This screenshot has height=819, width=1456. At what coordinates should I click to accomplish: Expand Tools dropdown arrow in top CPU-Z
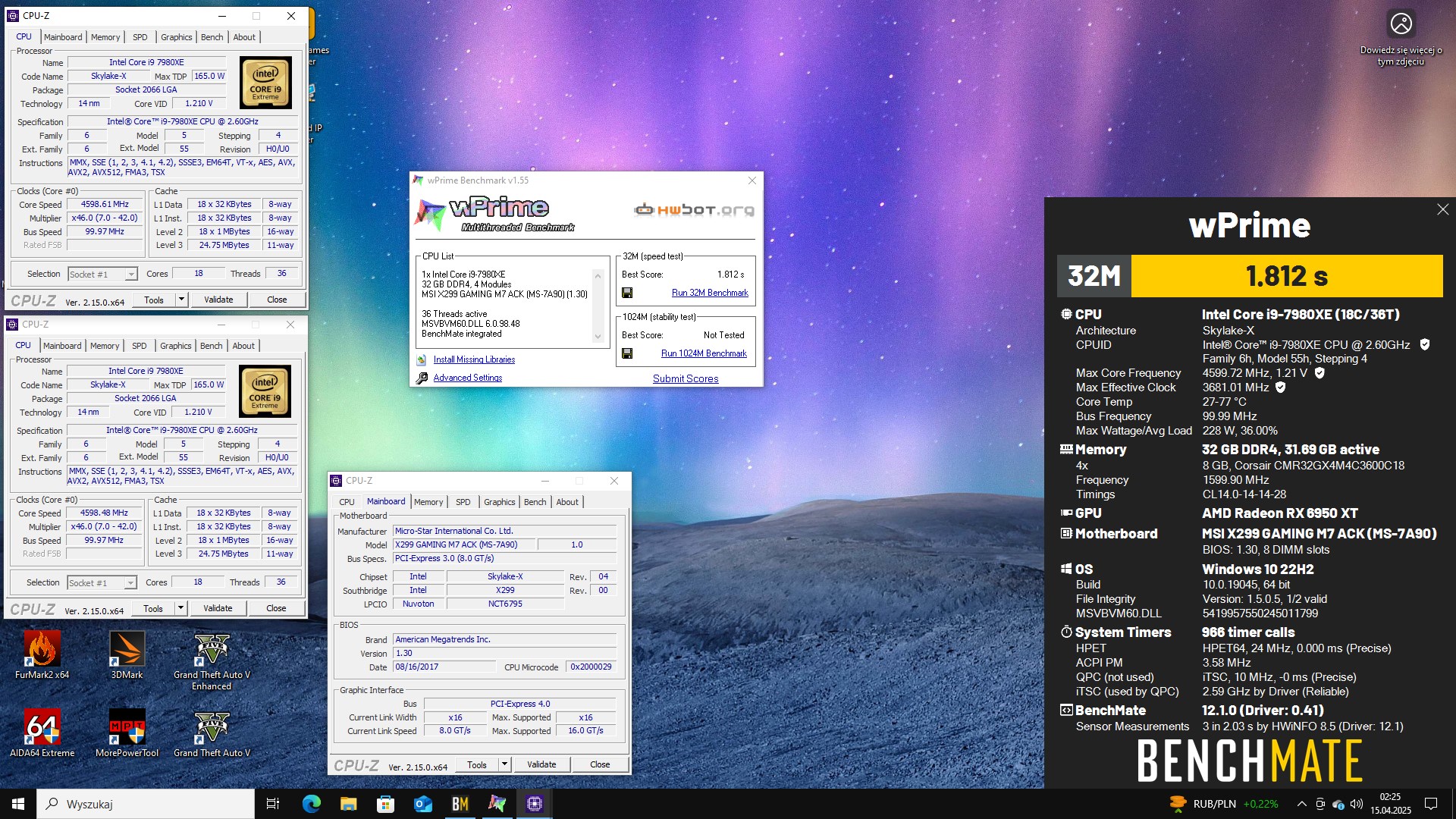point(181,300)
